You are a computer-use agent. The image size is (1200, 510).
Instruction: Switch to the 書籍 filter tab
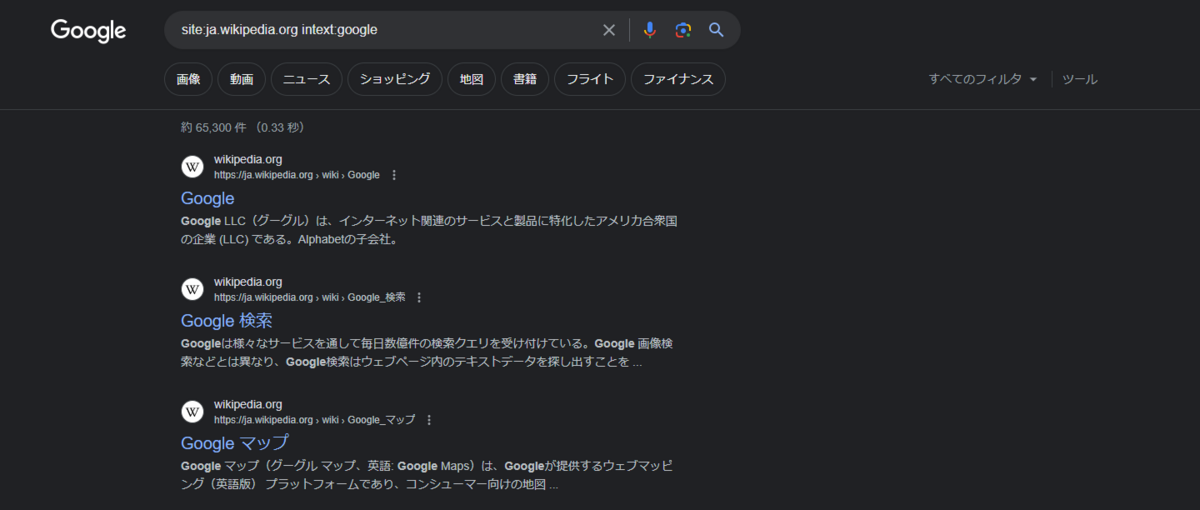click(x=524, y=79)
